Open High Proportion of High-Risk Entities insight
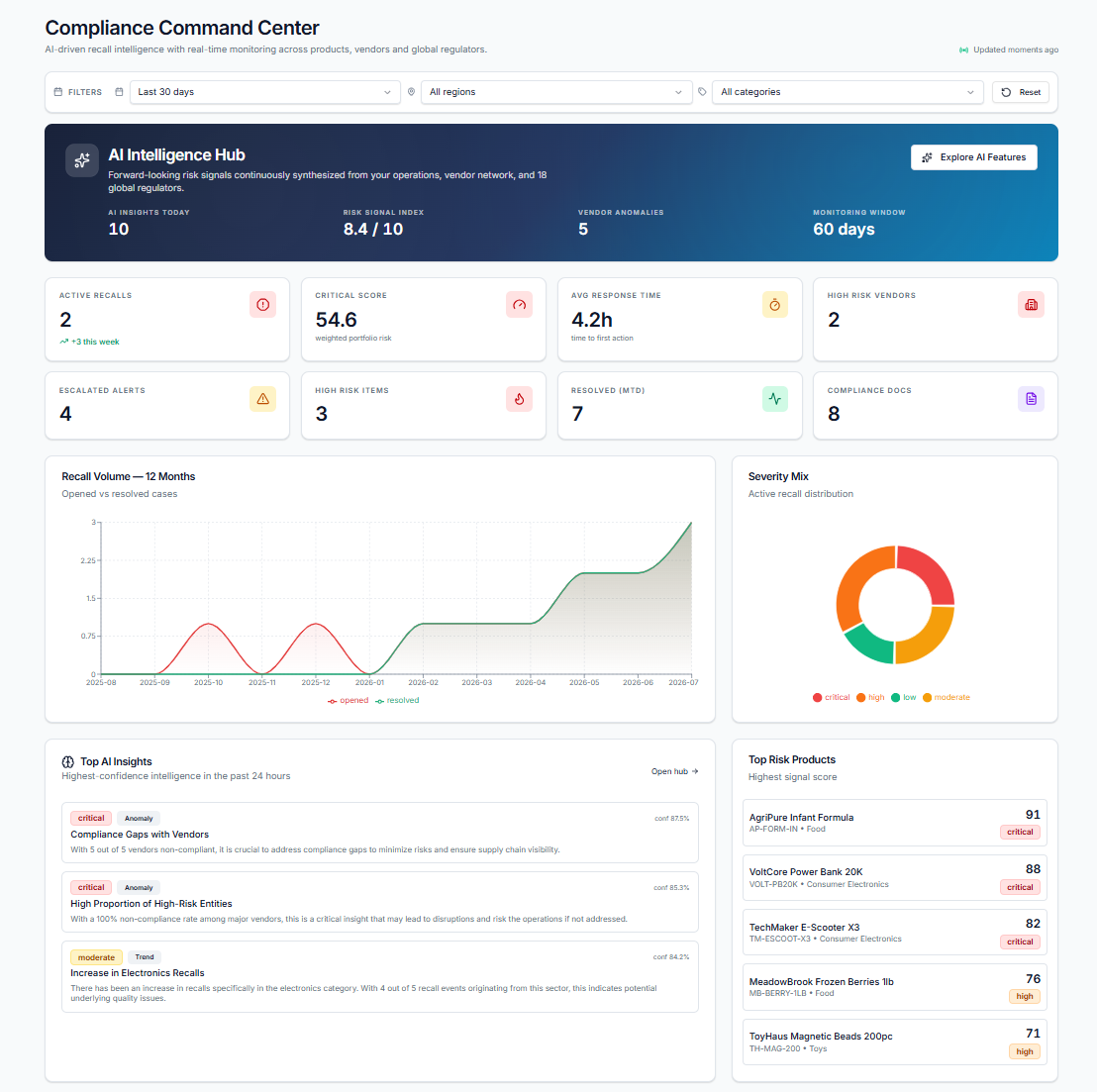Viewport: 1097px width, 1092px height. (380, 902)
